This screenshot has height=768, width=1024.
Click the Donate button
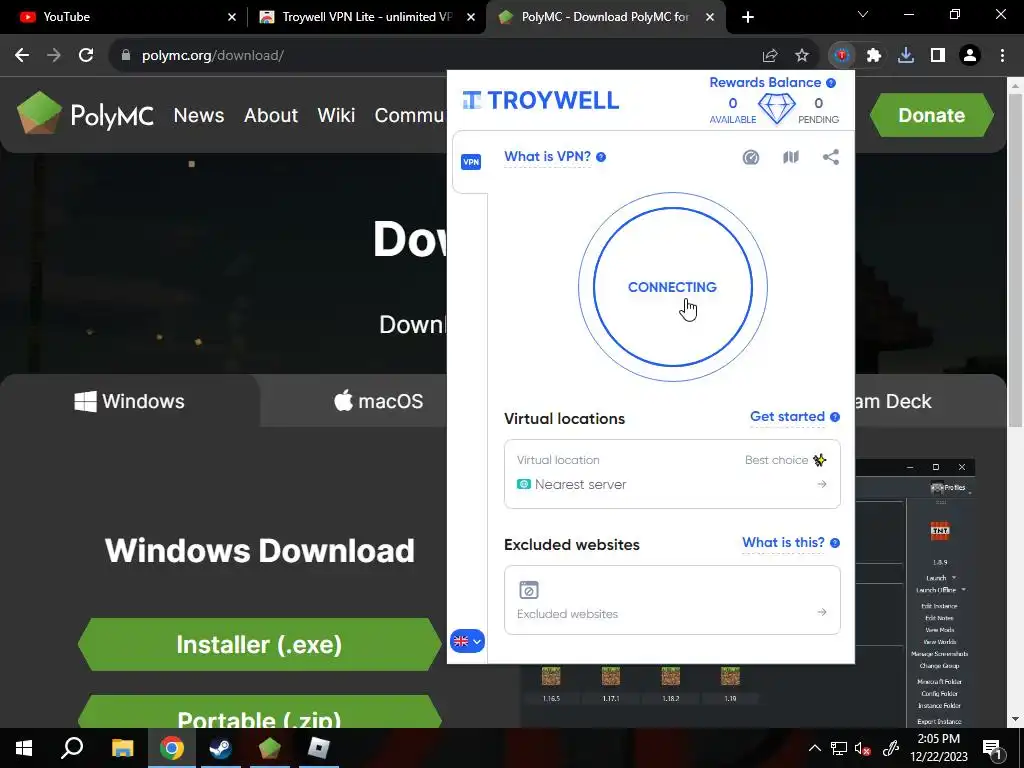pyautogui.click(x=932, y=115)
